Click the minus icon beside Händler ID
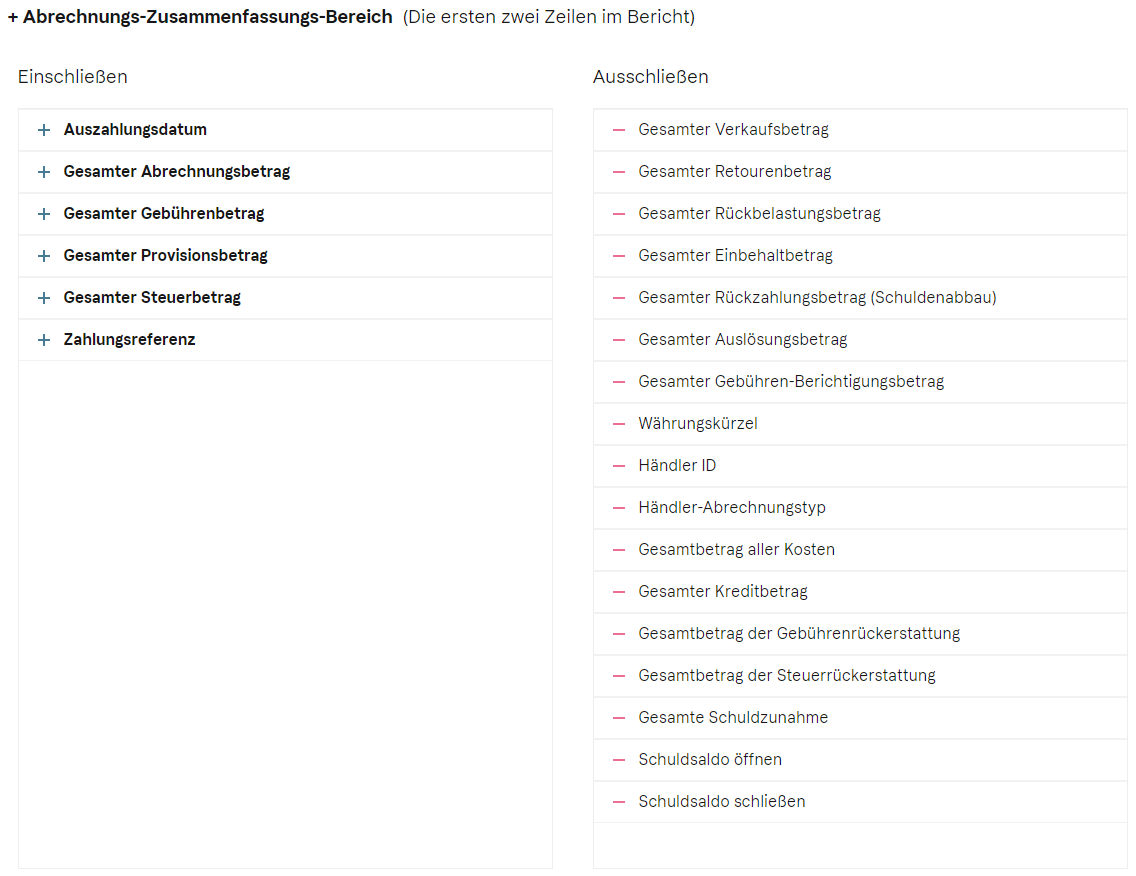The image size is (1136, 876). [x=619, y=466]
